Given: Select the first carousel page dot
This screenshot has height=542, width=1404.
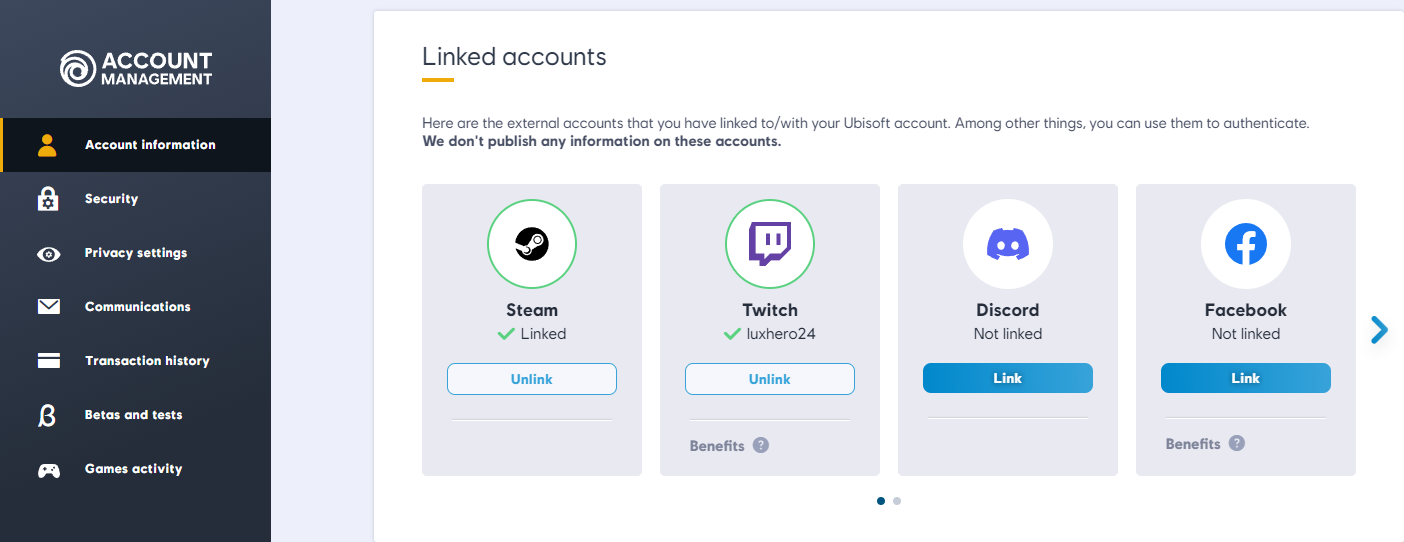Looking at the screenshot, I should click(881, 501).
